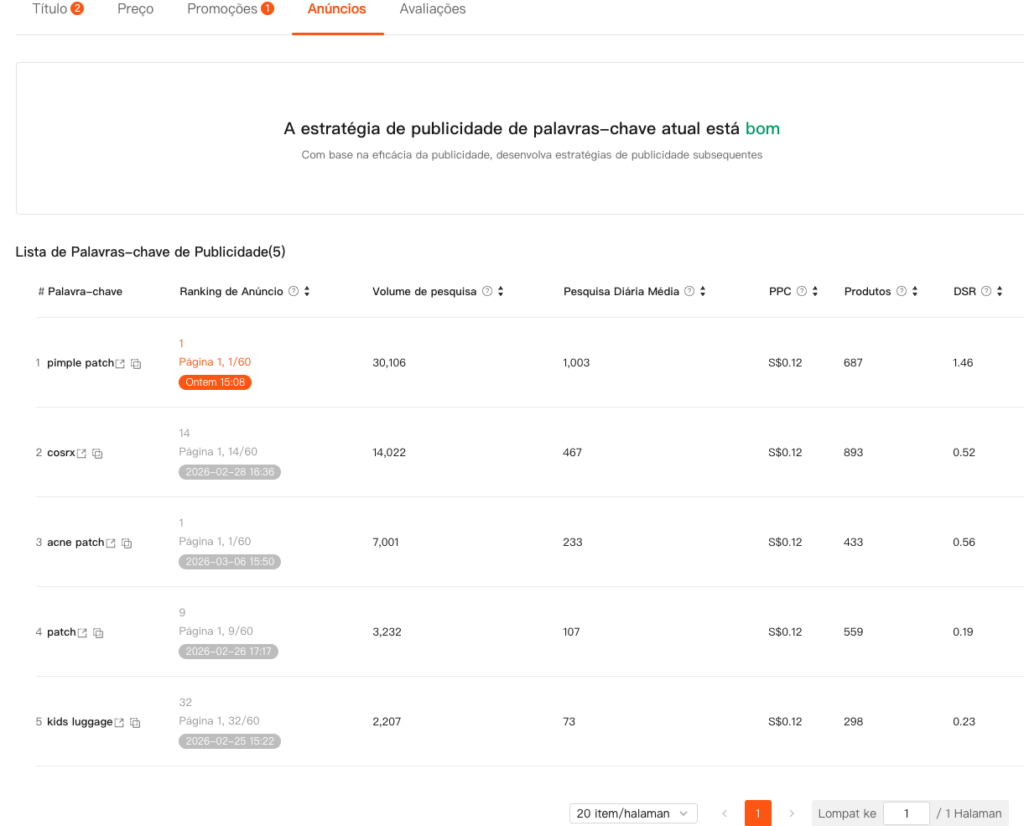Click help icon next to Ranking de Anúncio
The height and width of the screenshot is (826, 1024).
coord(293,291)
